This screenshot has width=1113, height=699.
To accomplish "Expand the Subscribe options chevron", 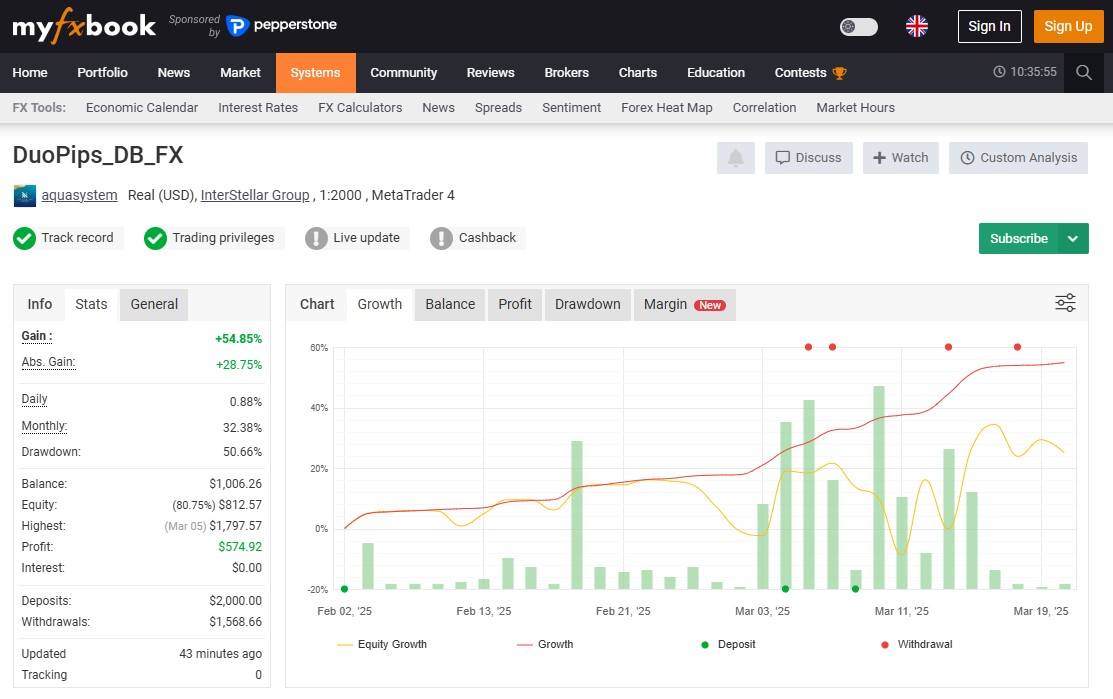I will tap(1072, 239).
